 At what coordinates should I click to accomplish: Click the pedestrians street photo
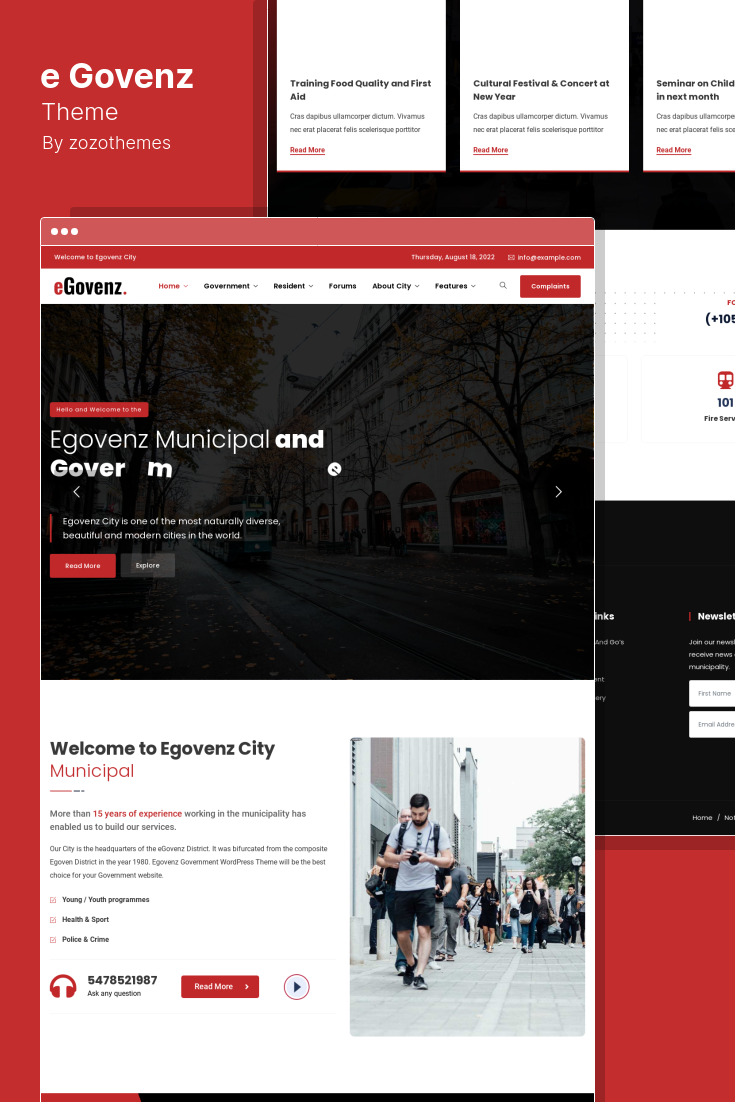click(x=467, y=887)
